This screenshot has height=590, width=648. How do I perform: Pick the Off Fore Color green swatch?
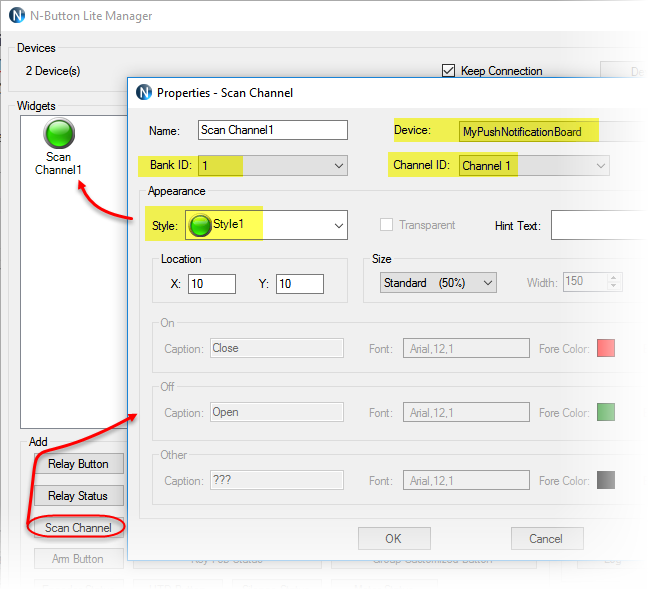click(x=606, y=412)
